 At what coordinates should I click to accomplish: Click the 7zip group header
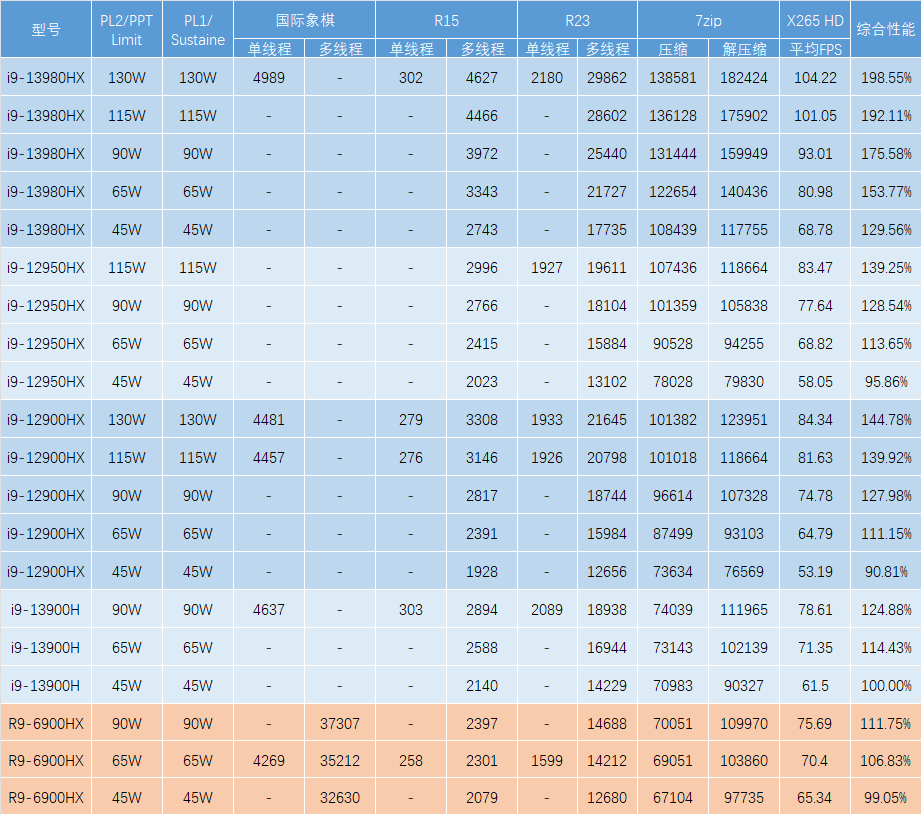coord(708,19)
